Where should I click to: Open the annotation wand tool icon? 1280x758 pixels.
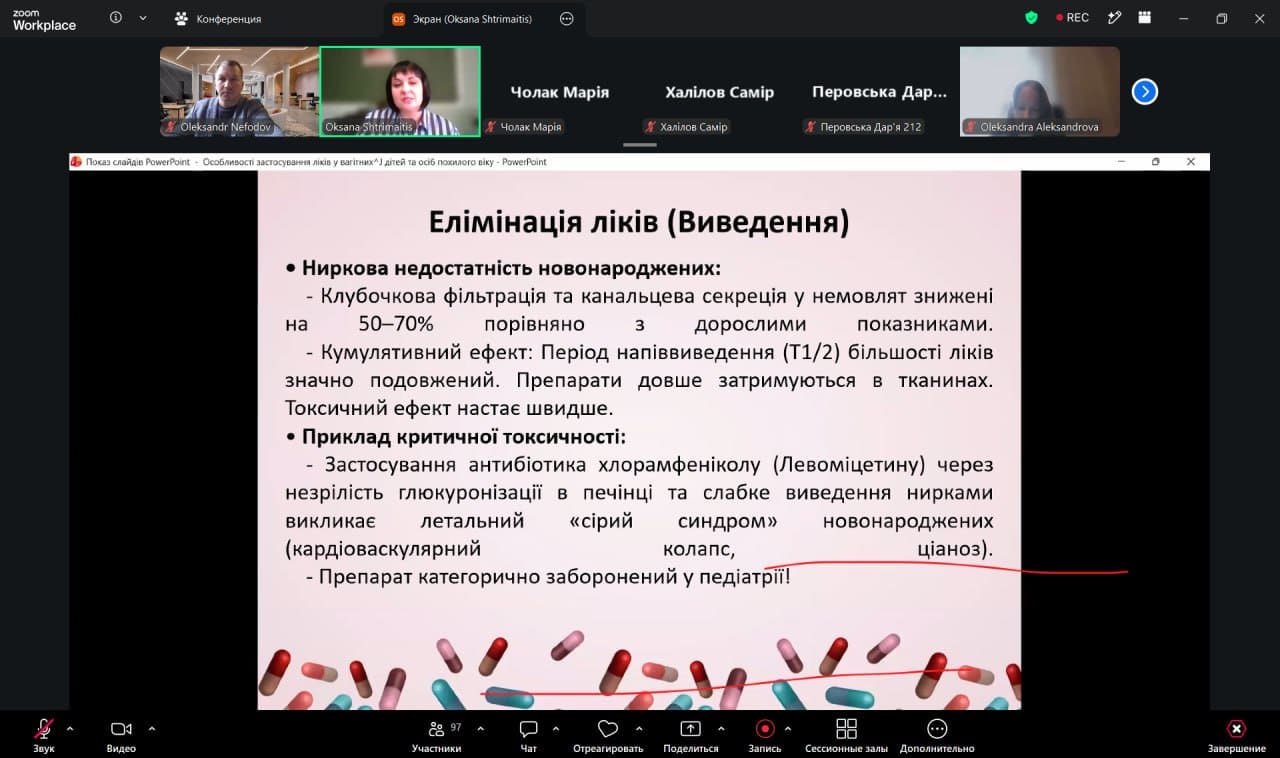(x=1116, y=18)
